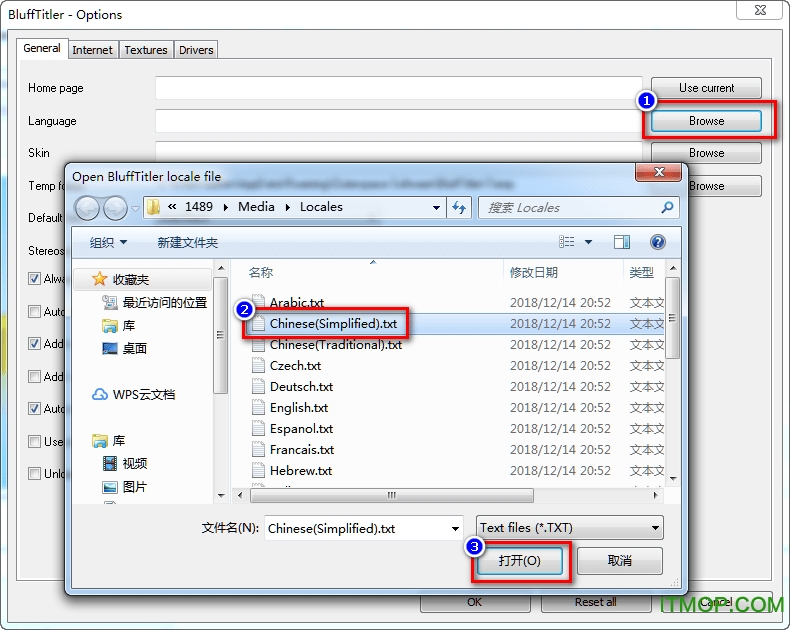Image resolution: width=790 pixels, height=630 pixels.
Task: Open help with the blue question mark icon
Action: pos(657,242)
